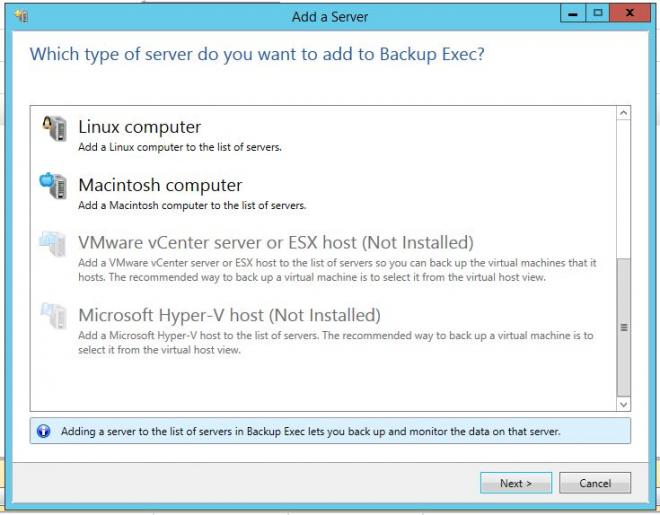This screenshot has height=515, width=660.
Task: Click the scrollbar track above the thumb
Action: click(624, 185)
